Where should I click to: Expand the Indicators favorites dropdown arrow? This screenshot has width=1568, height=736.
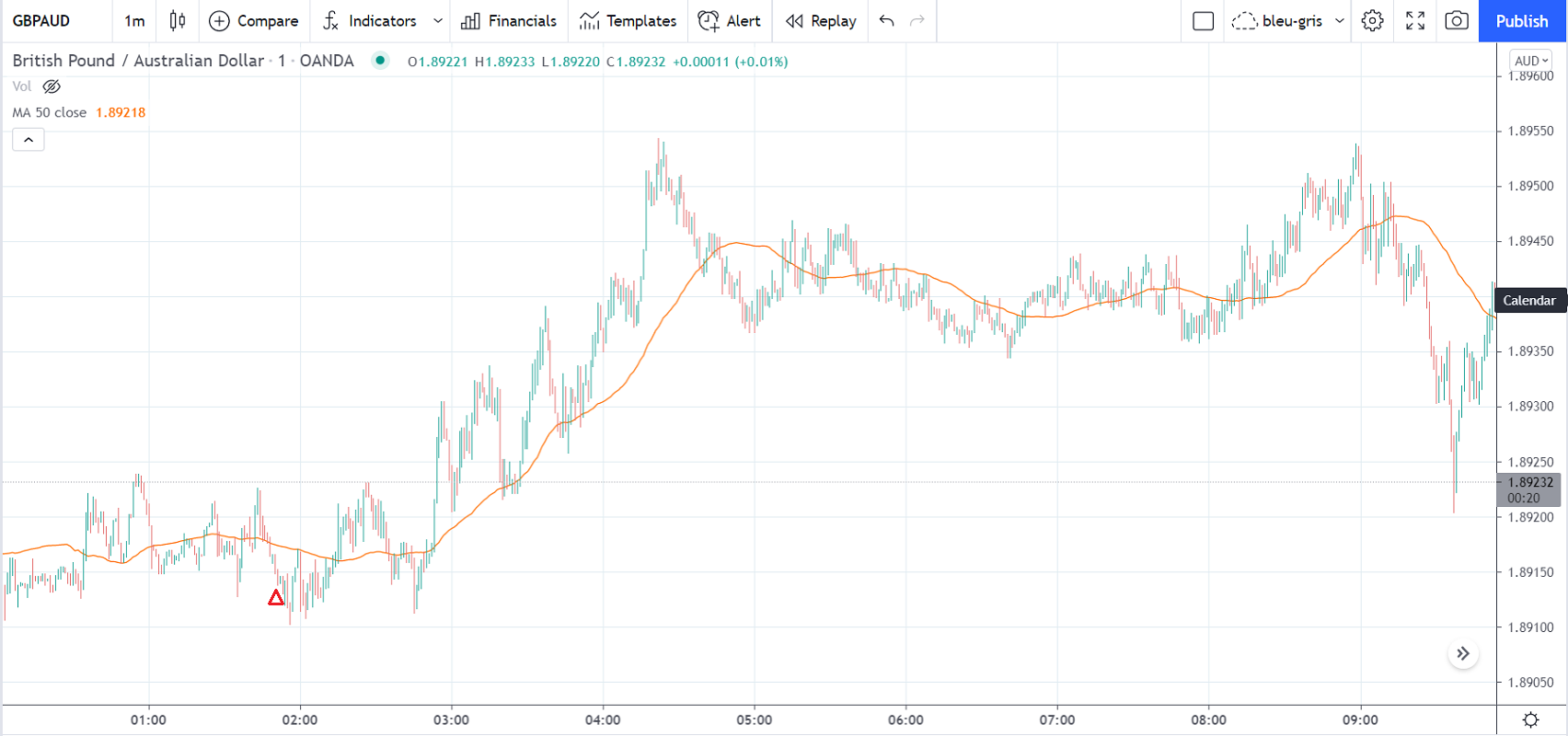(x=438, y=21)
